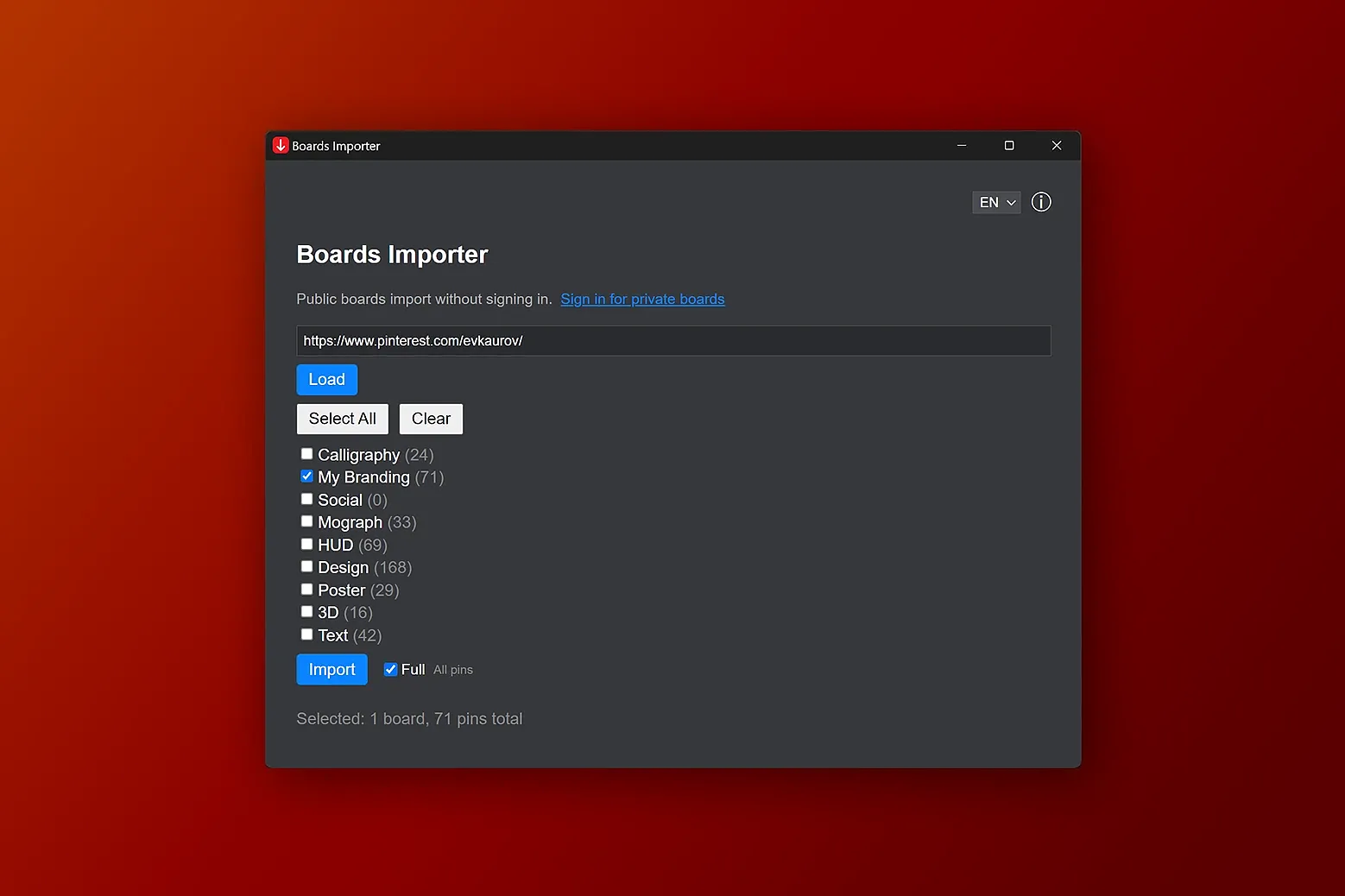Focus the Pinterest URL input field

[673, 341]
